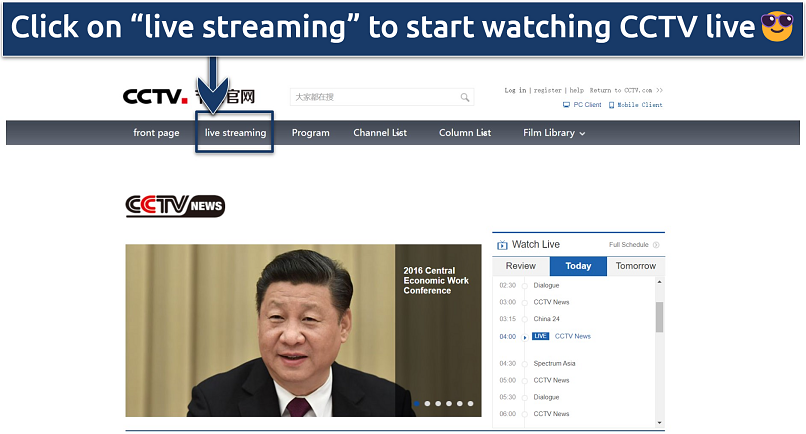
Task: Select the second carousel dot
Action: tap(427, 404)
